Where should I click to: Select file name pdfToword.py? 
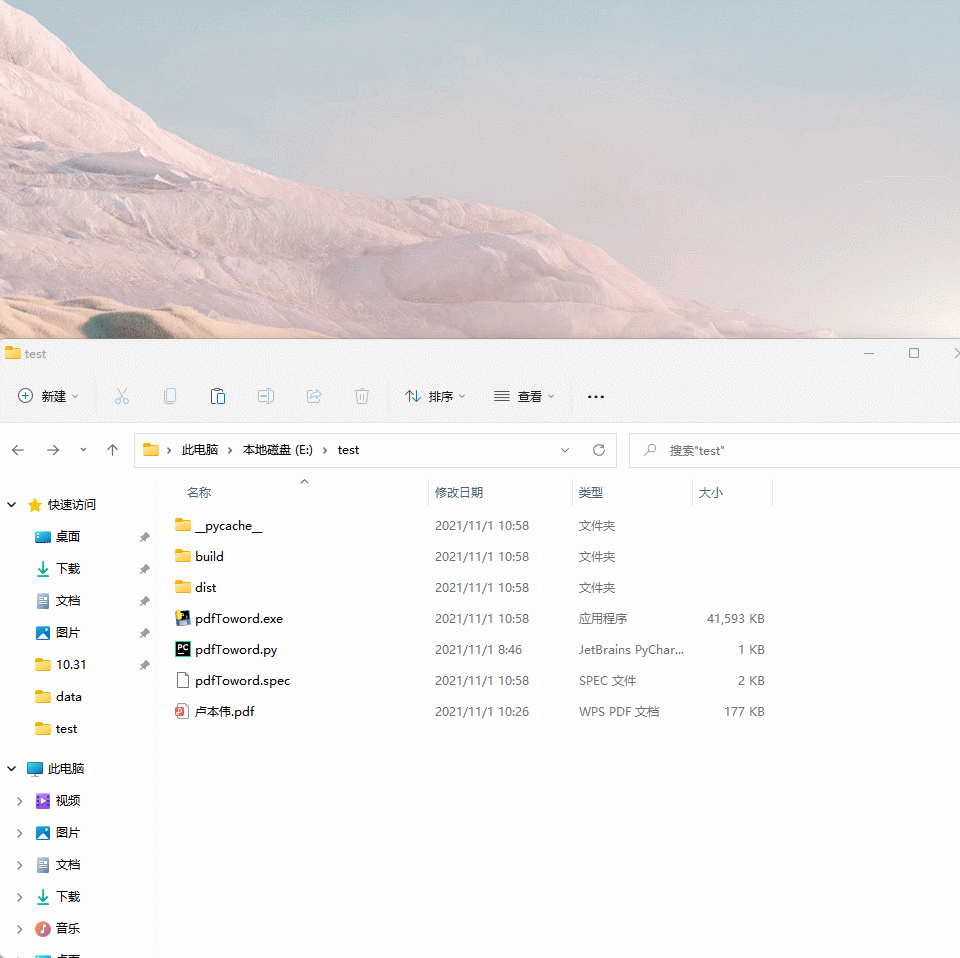click(x=236, y=649)
